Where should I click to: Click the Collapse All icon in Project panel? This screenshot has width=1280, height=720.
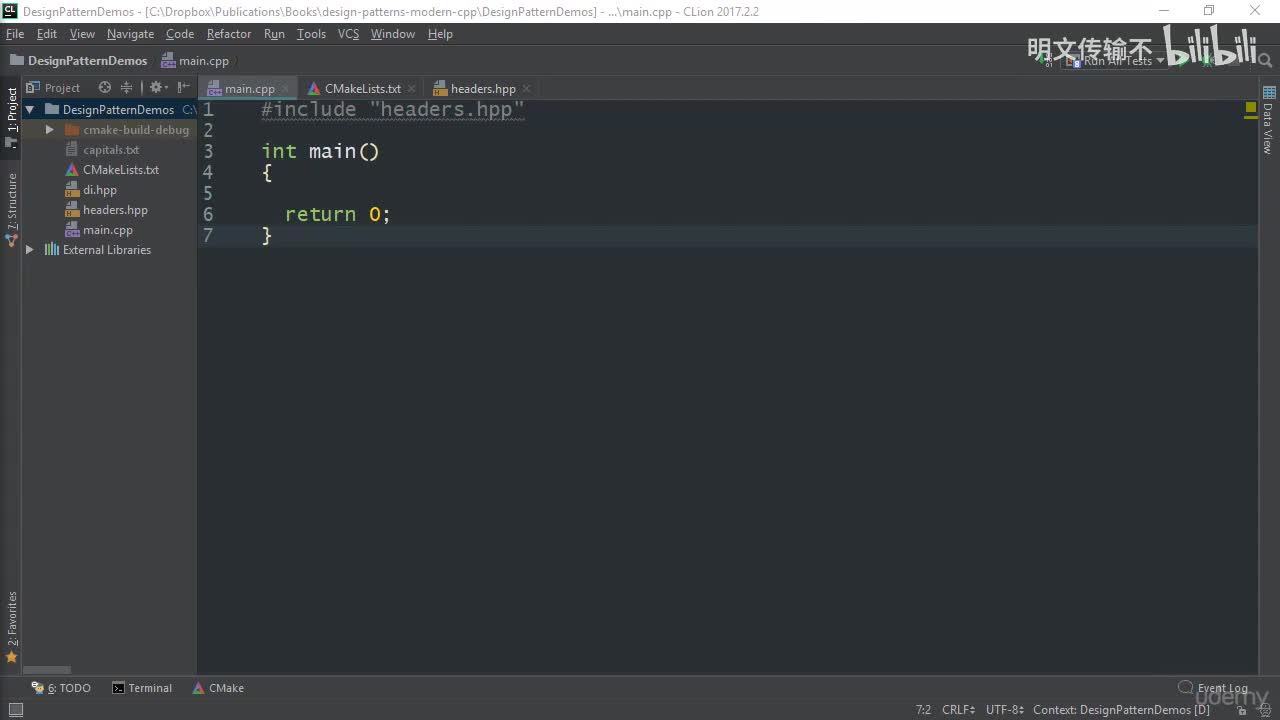pos(126,88)
